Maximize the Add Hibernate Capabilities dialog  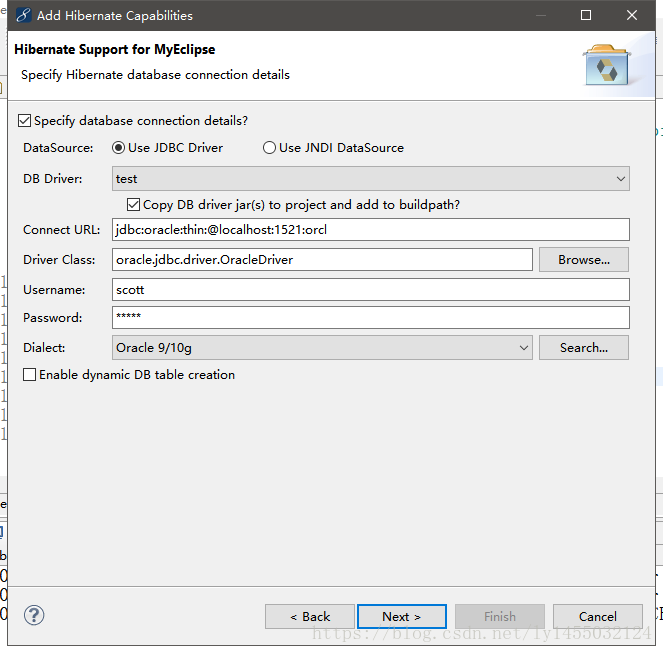(x=586, y=15)
